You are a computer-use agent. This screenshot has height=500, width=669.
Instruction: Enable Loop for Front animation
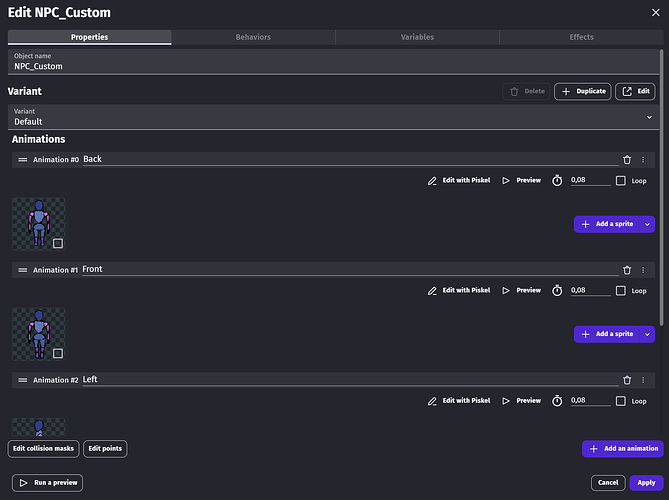(621, 291)
